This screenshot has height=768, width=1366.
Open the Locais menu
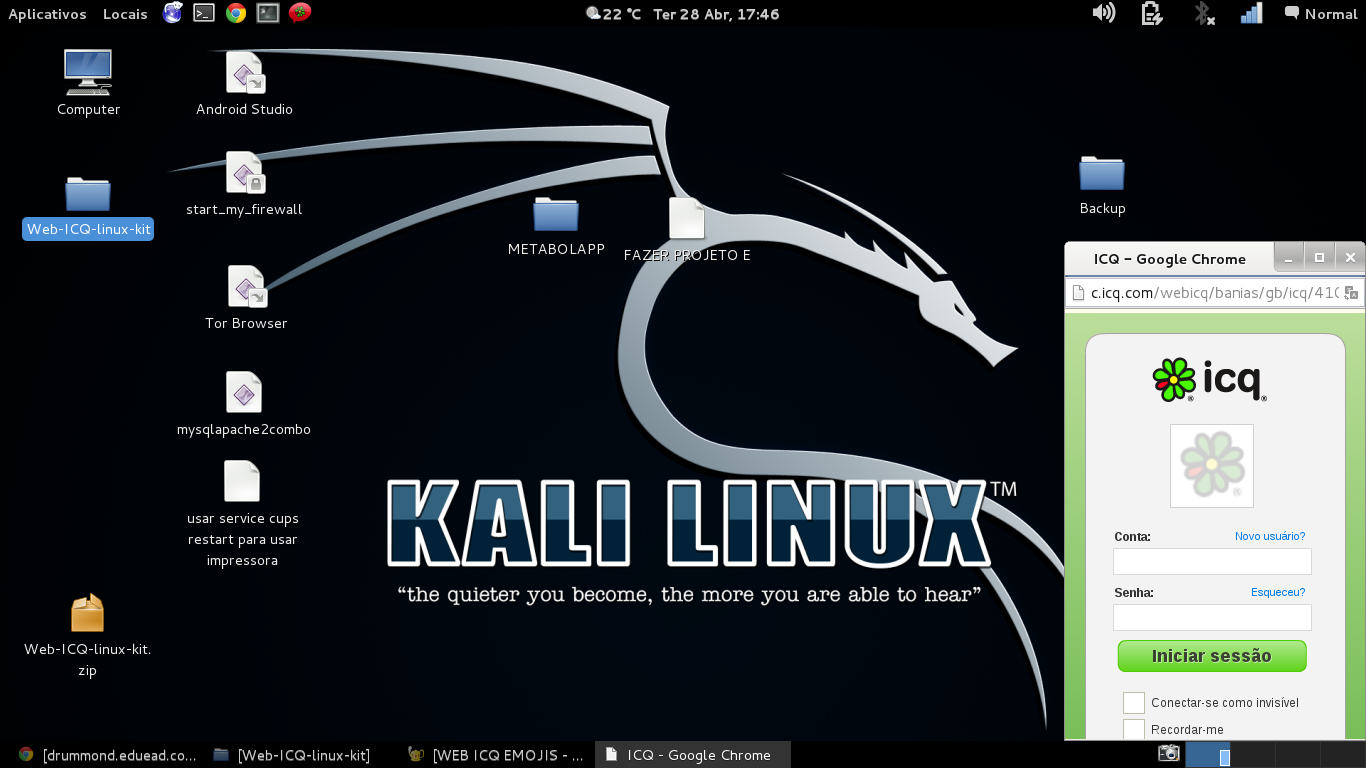(x=124, y=14)
